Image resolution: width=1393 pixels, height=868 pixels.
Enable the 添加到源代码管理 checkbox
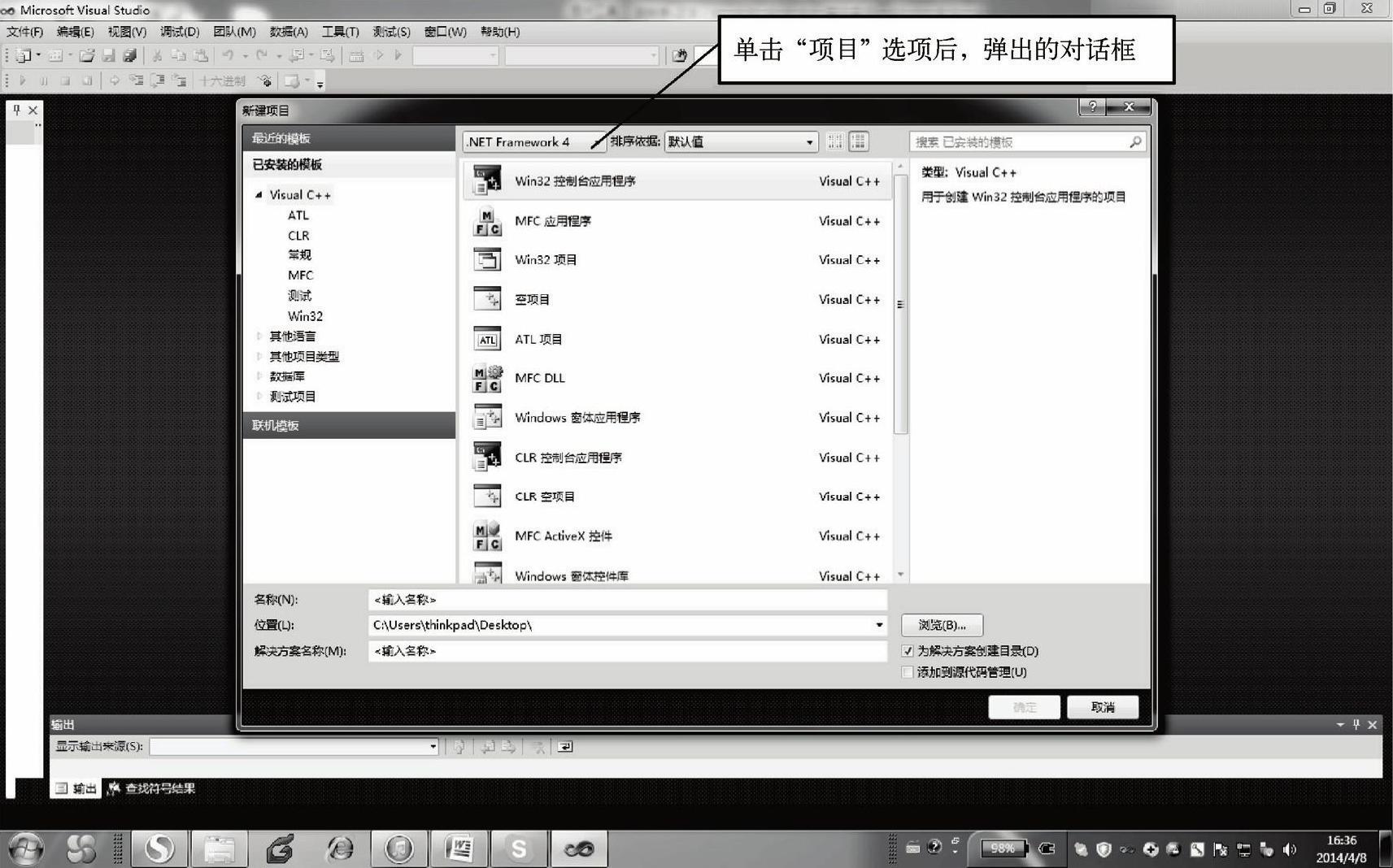pyautogui.click(x=908, y=672)
